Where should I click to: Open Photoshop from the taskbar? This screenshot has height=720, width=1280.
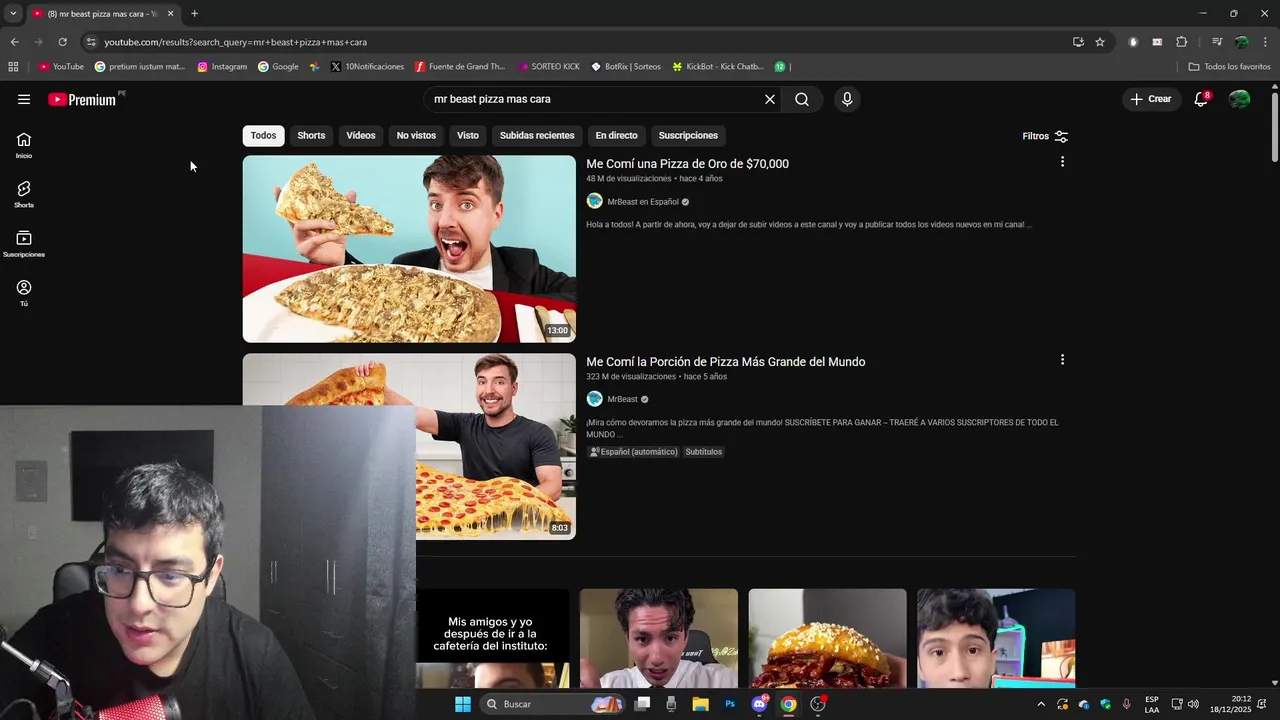(730, 704)
